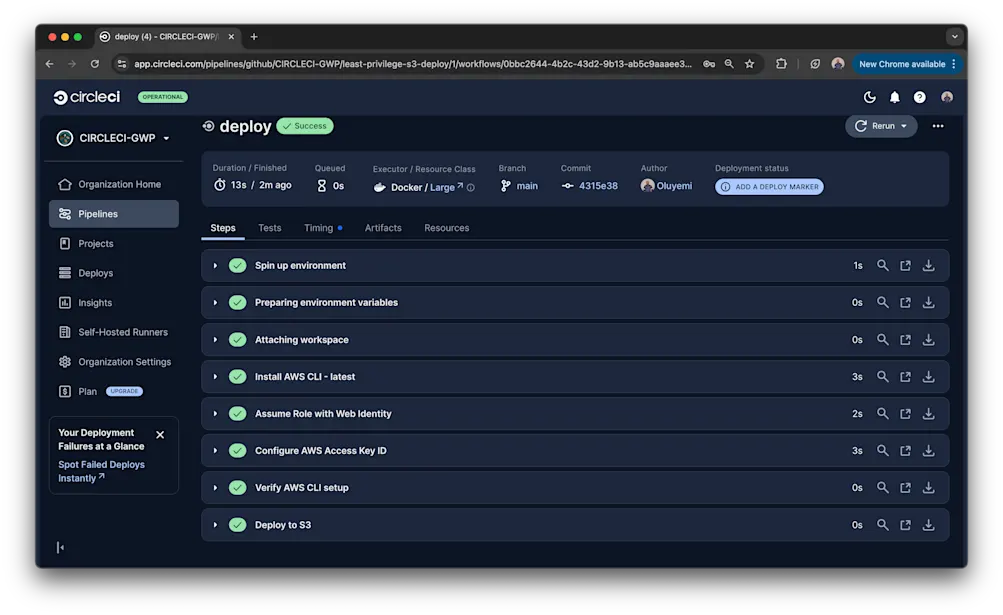Expand the Spin up environment step
This screenshot has height=615, width=1003.
tap(215, 266)
